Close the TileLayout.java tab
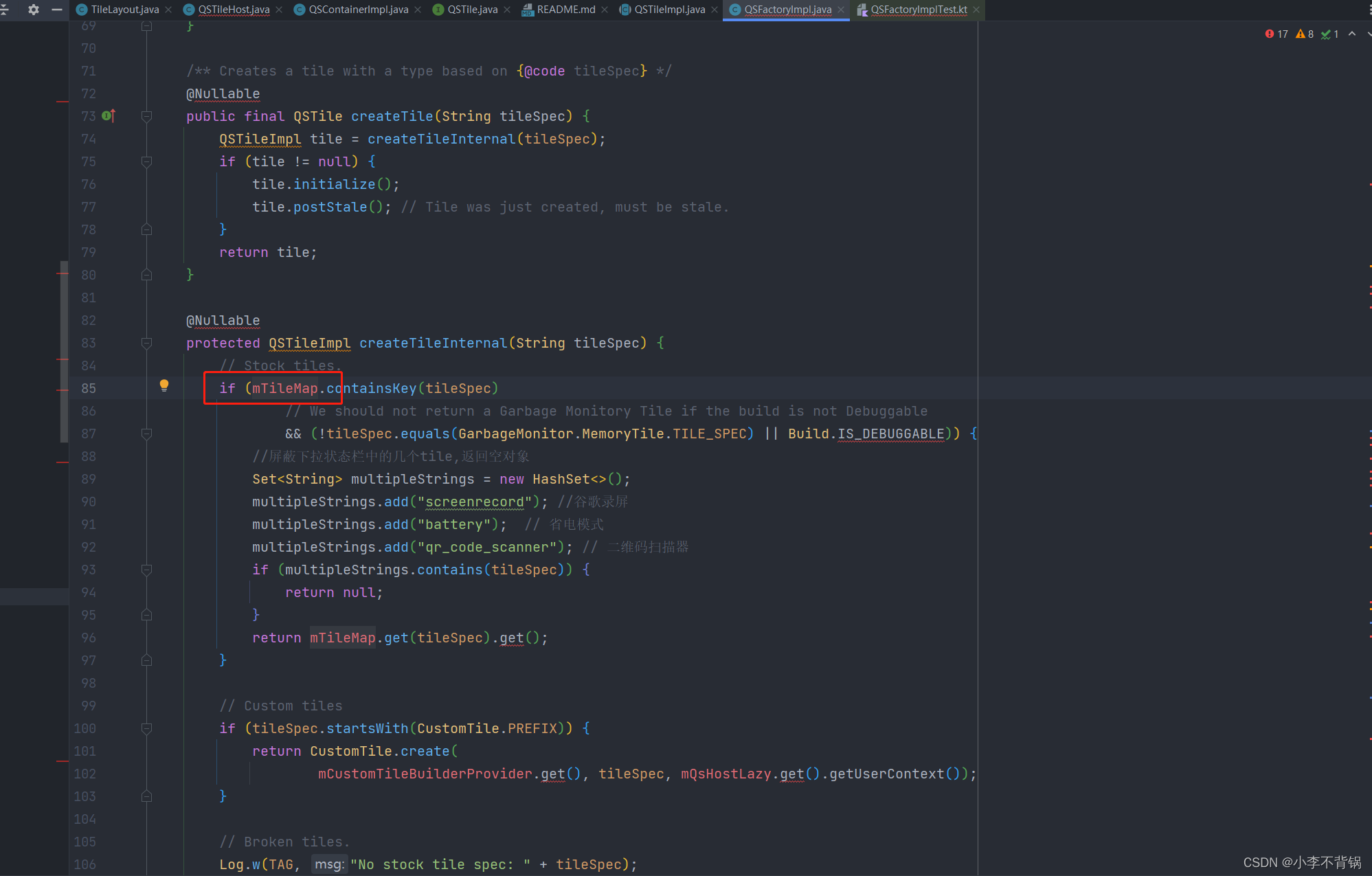 168,10
